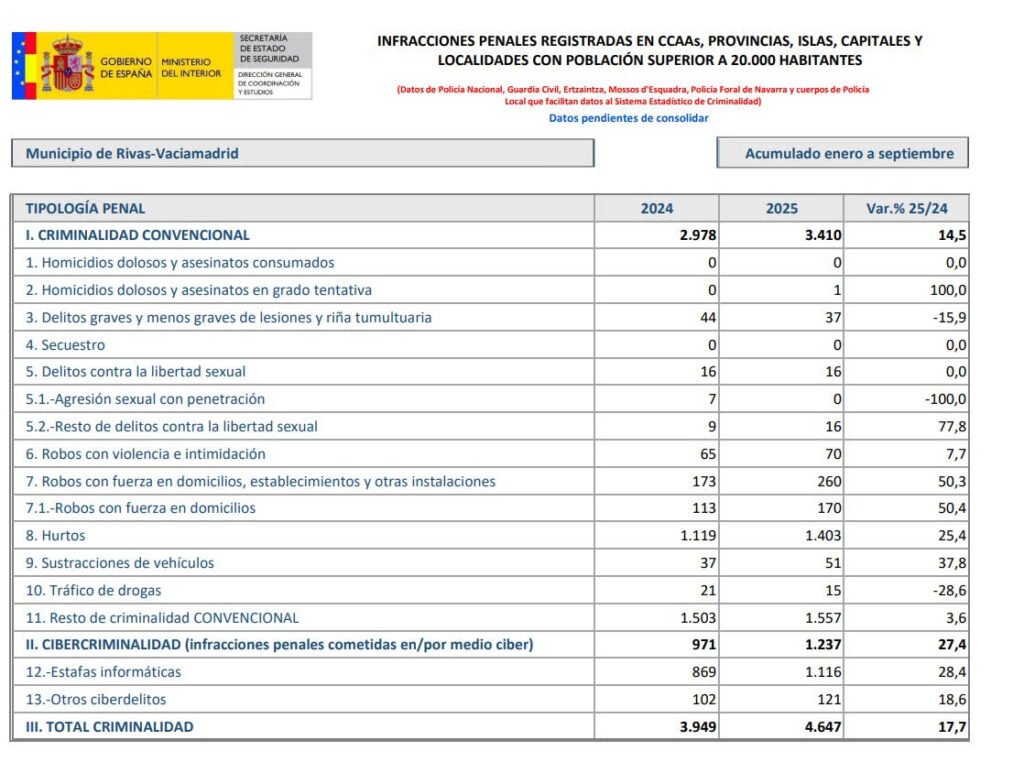Click the European Union flag emblem
The image size is (1024, 762).
tap(24, 66)
